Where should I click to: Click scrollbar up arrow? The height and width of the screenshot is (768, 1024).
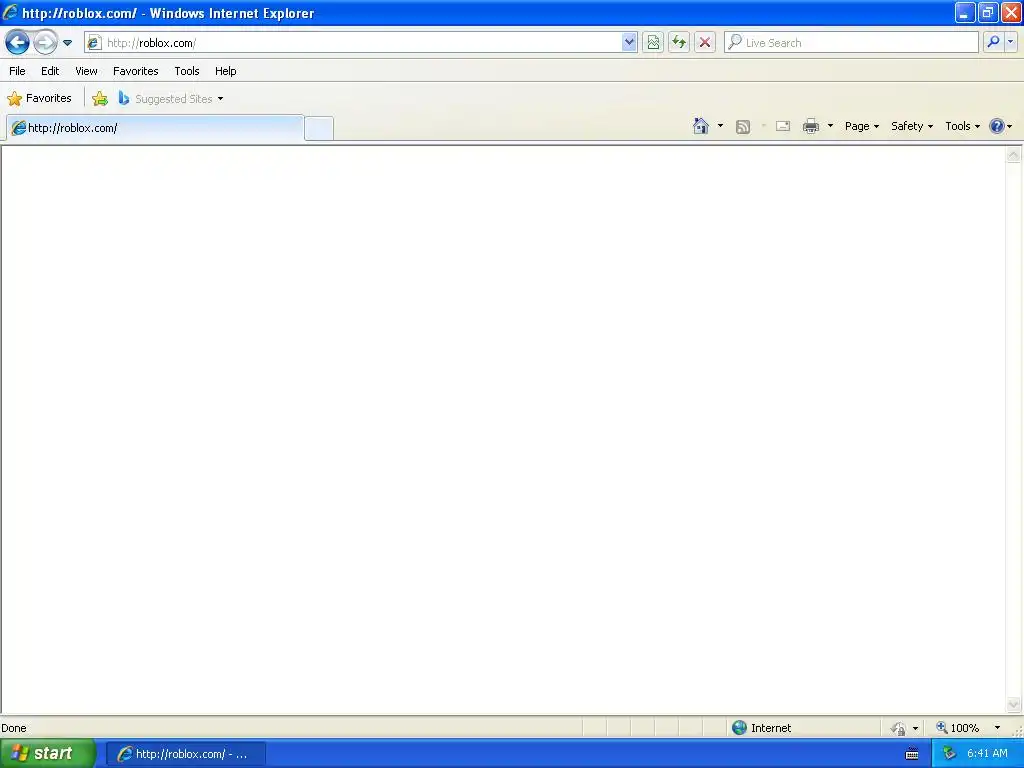[1014, 155]
